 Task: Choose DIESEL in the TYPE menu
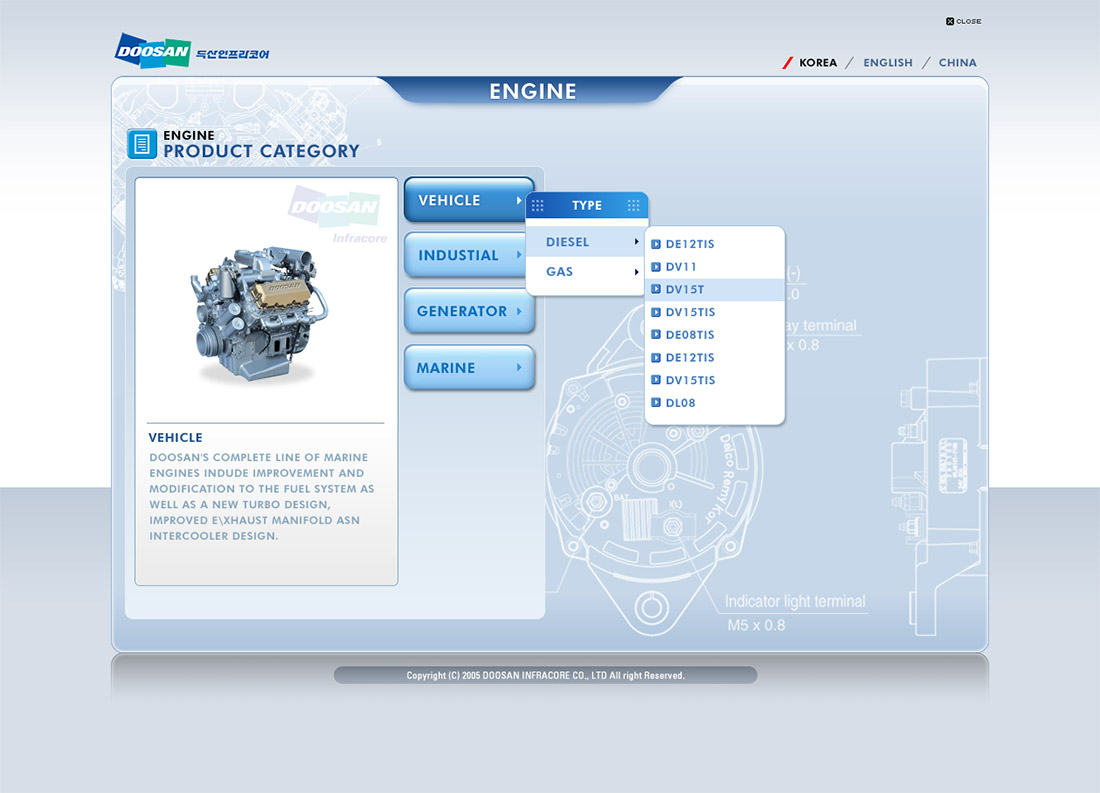point(585,242)
